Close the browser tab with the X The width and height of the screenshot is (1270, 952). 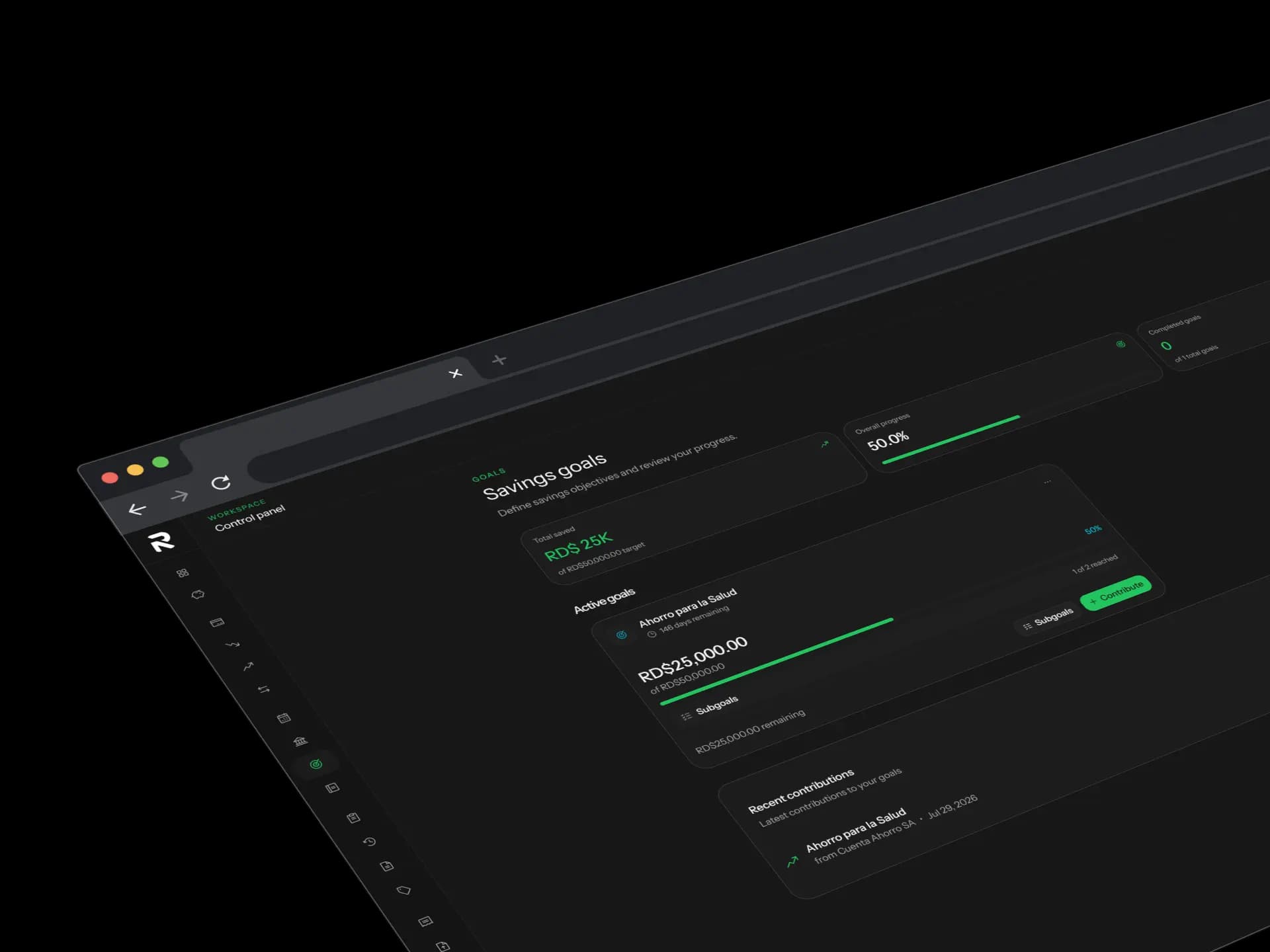point(455,374)
